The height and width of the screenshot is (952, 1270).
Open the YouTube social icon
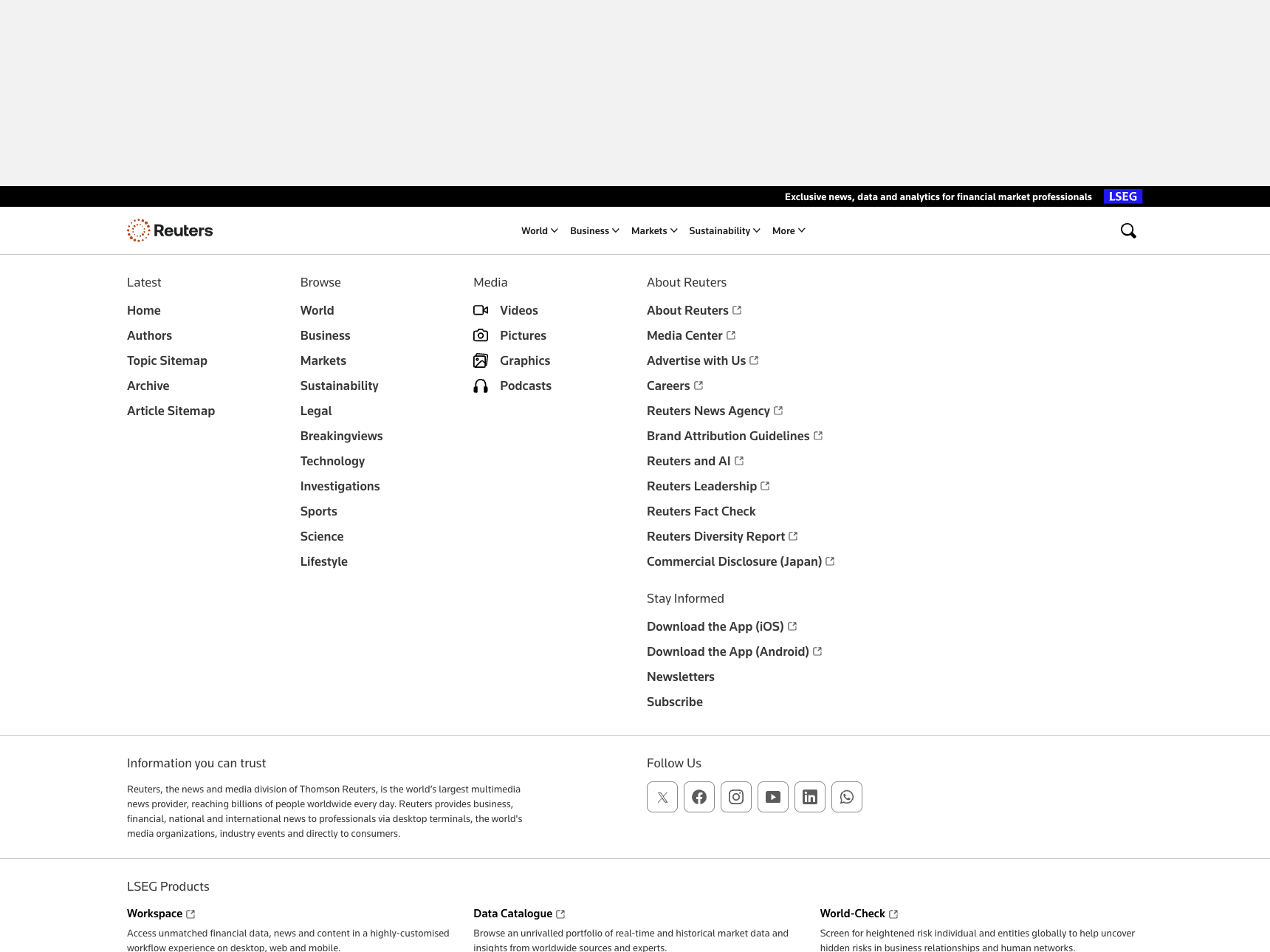pos(773,797)
